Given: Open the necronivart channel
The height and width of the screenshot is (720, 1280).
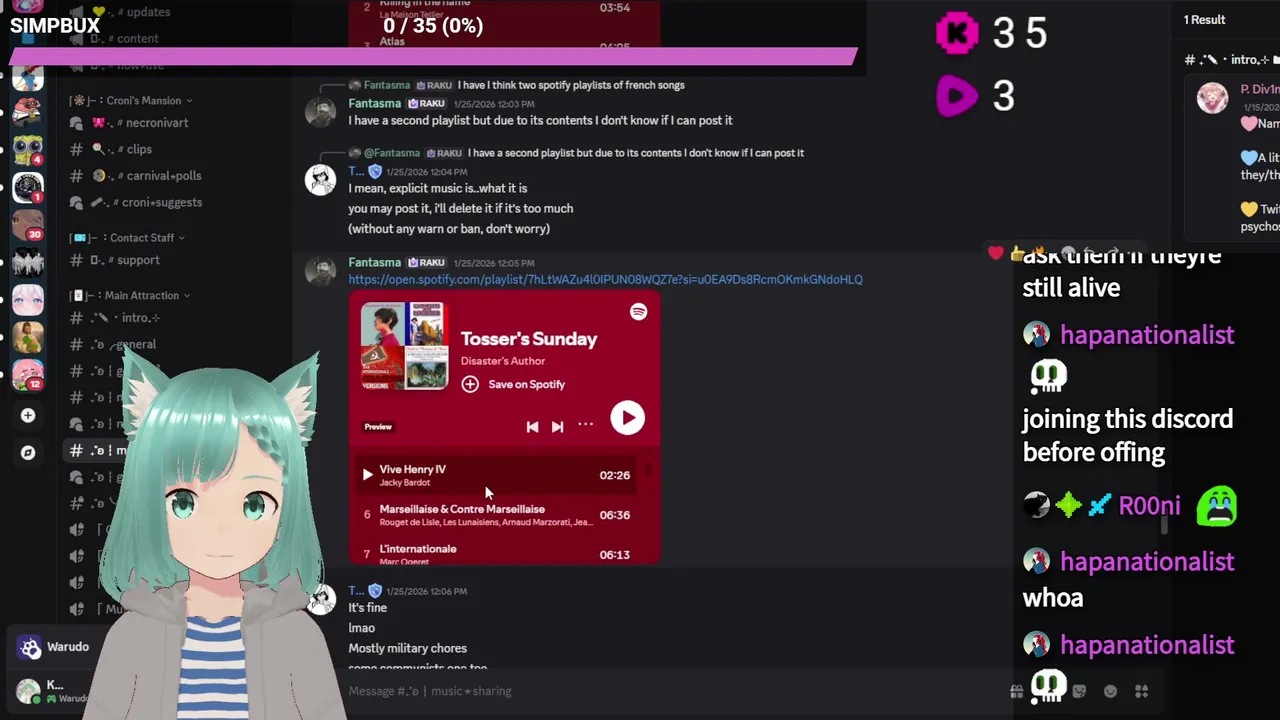Looking at the screenshot, I should 140,123.
